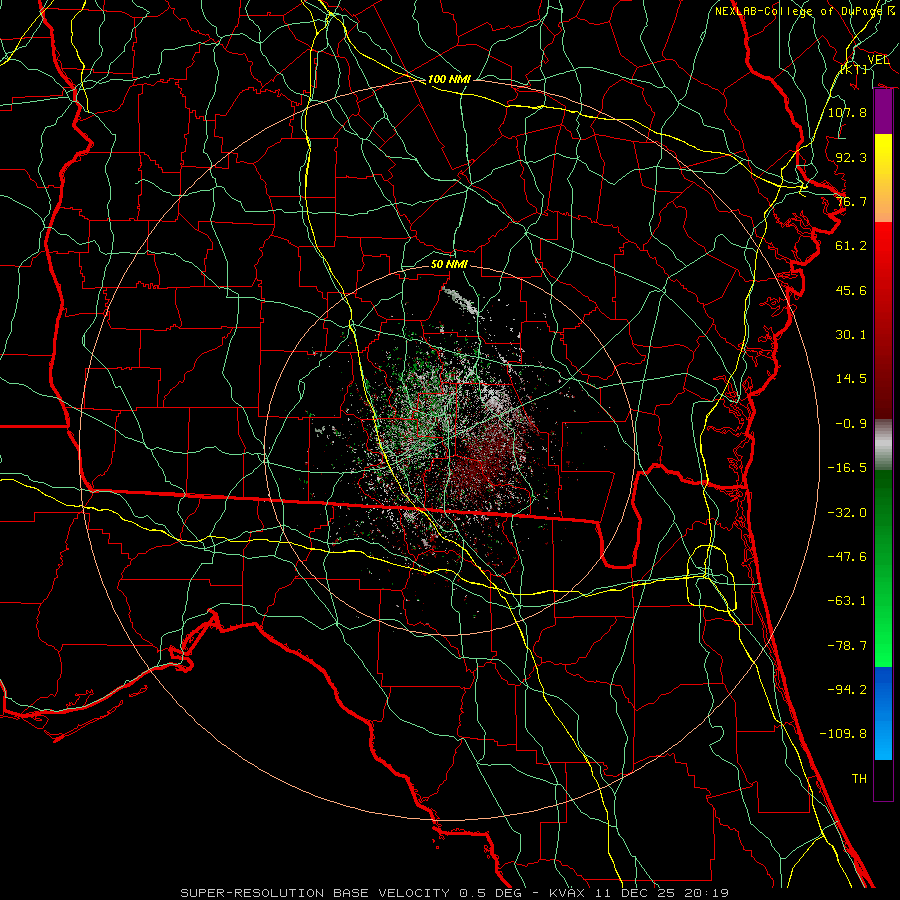This screenshot has height=900, width=900.
Task: Click the Super-Resolution Base Velocity caption
Action: pyautogui.click(x=454, y=893)
